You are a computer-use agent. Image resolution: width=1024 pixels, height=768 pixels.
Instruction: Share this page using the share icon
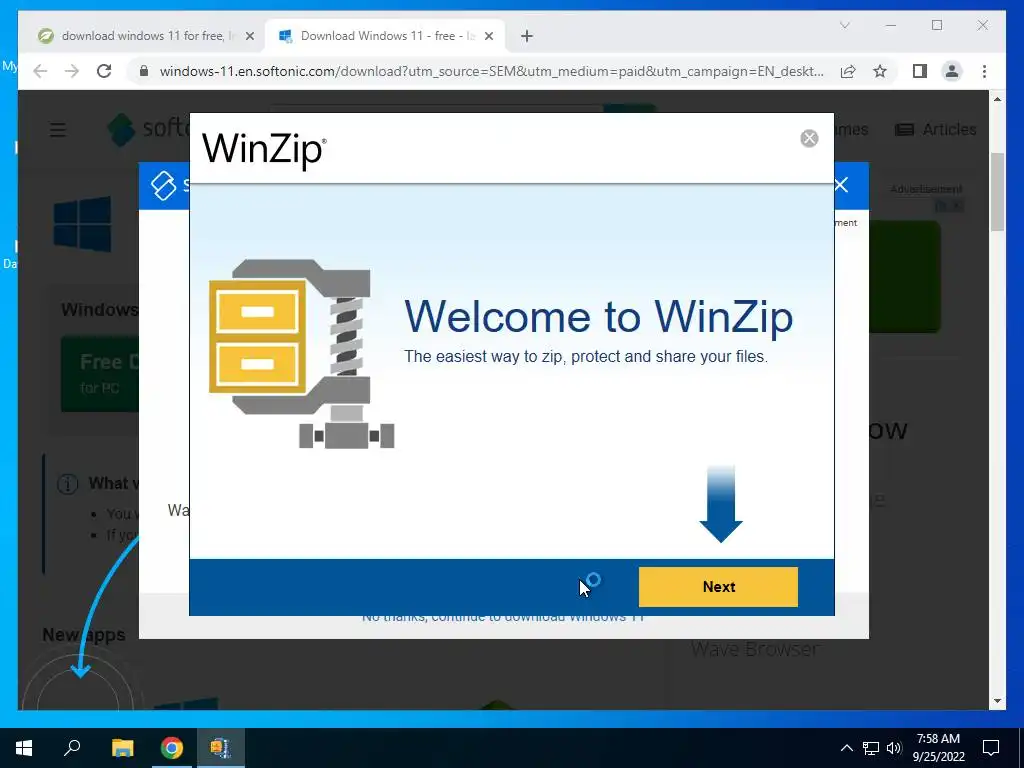point(848,71)
